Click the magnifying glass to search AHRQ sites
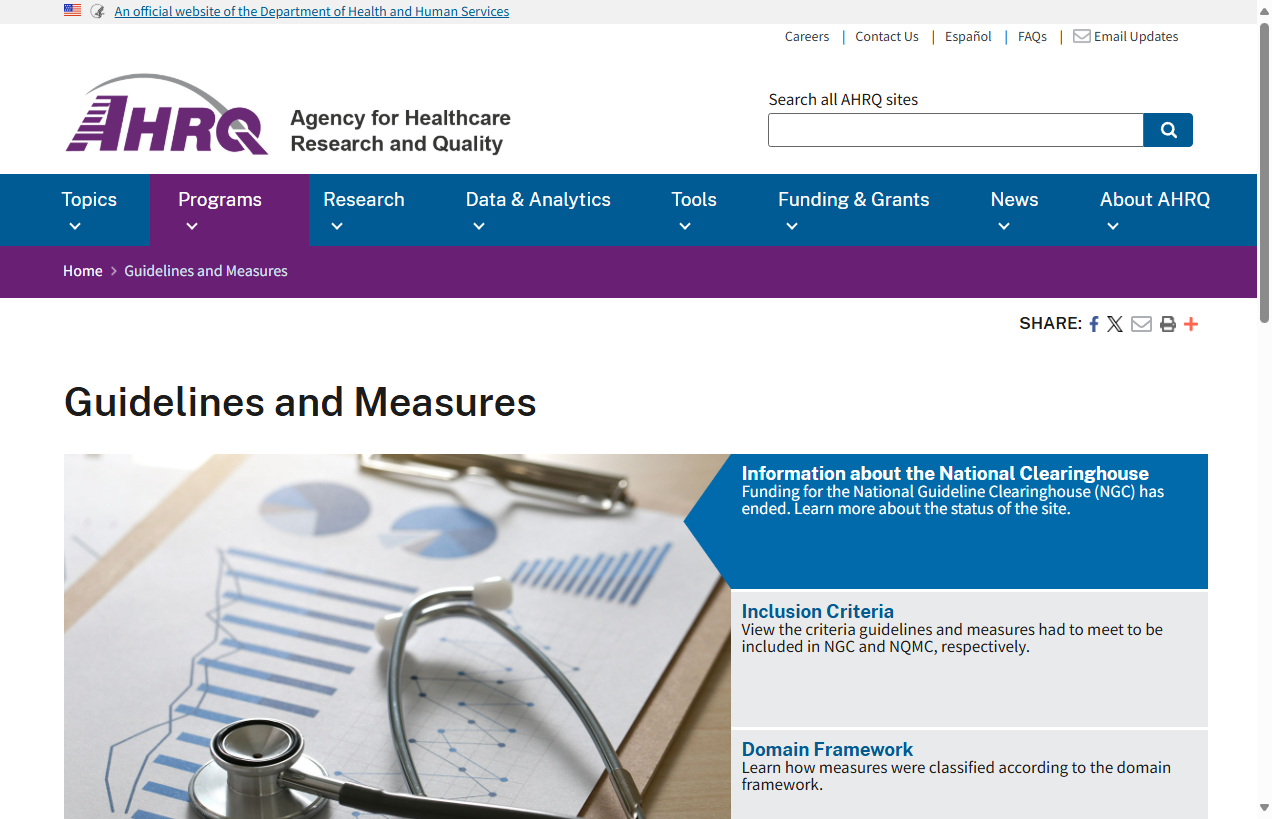 1167,130
